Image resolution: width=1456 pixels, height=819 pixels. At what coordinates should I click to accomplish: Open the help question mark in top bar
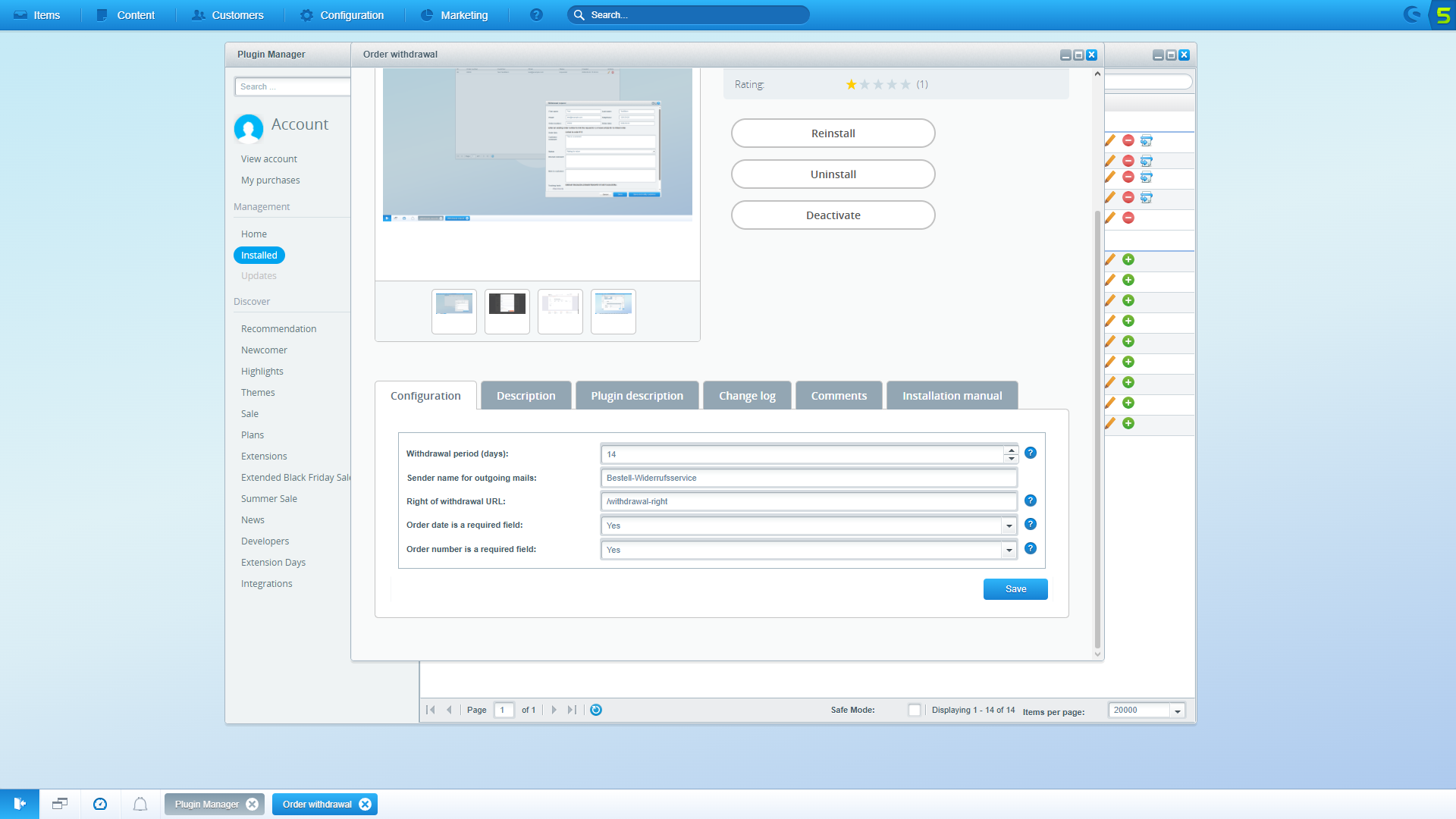tap(536, 15)
